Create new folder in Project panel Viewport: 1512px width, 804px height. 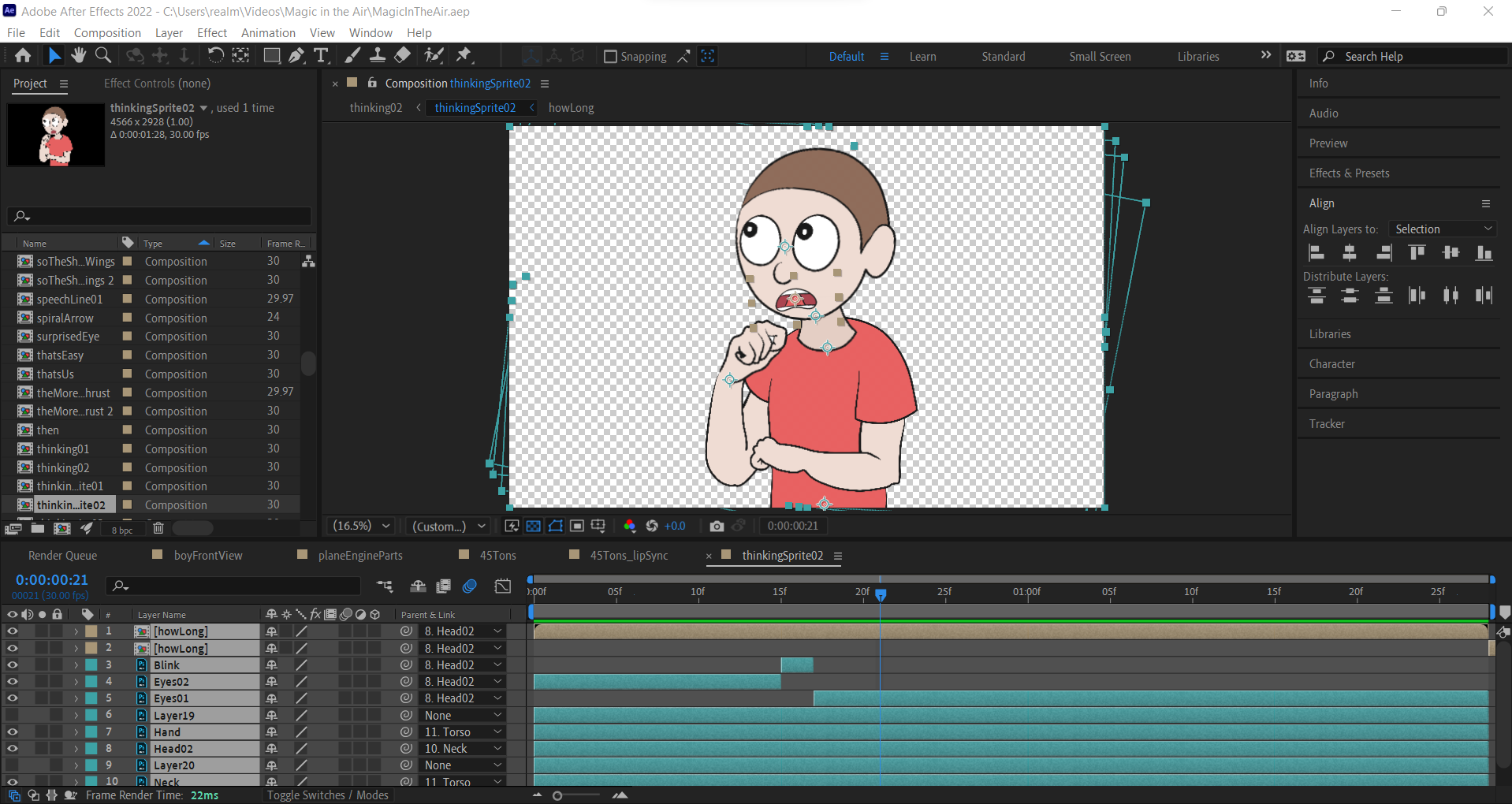point(38,528)
